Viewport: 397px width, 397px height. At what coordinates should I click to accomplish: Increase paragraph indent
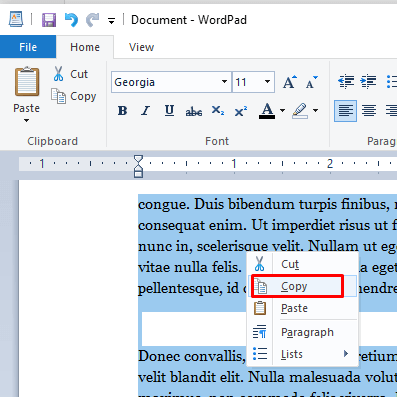pos(368,81)
